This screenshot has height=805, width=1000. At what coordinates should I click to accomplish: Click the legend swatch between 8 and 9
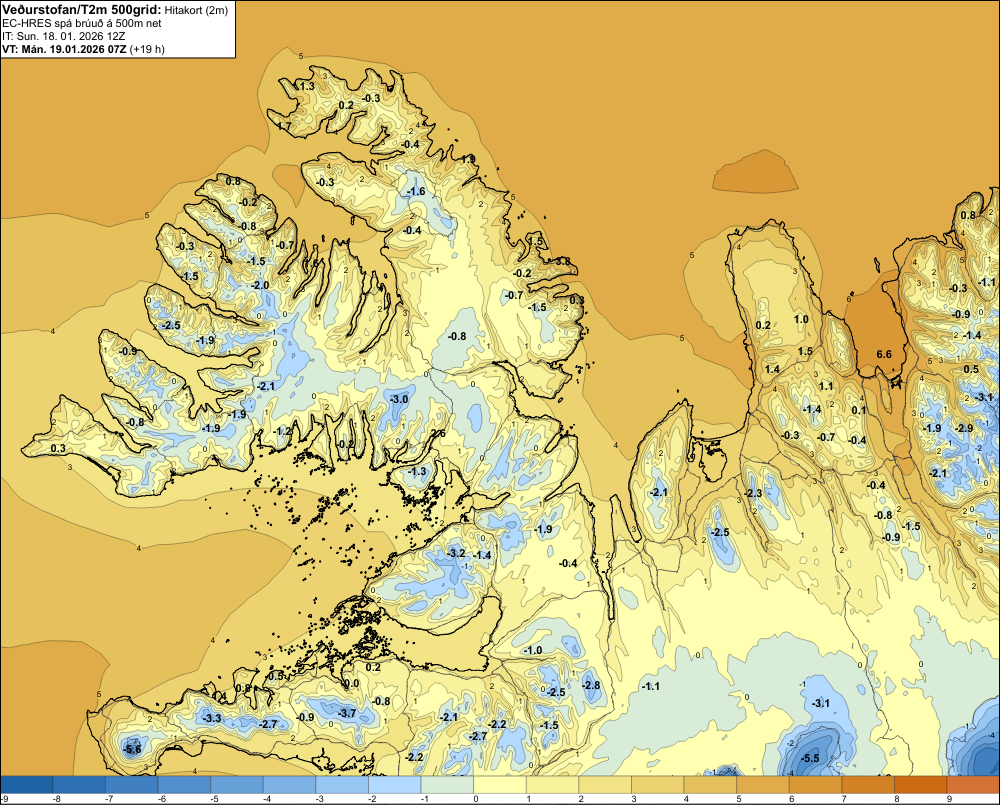[x=920, y=785]
